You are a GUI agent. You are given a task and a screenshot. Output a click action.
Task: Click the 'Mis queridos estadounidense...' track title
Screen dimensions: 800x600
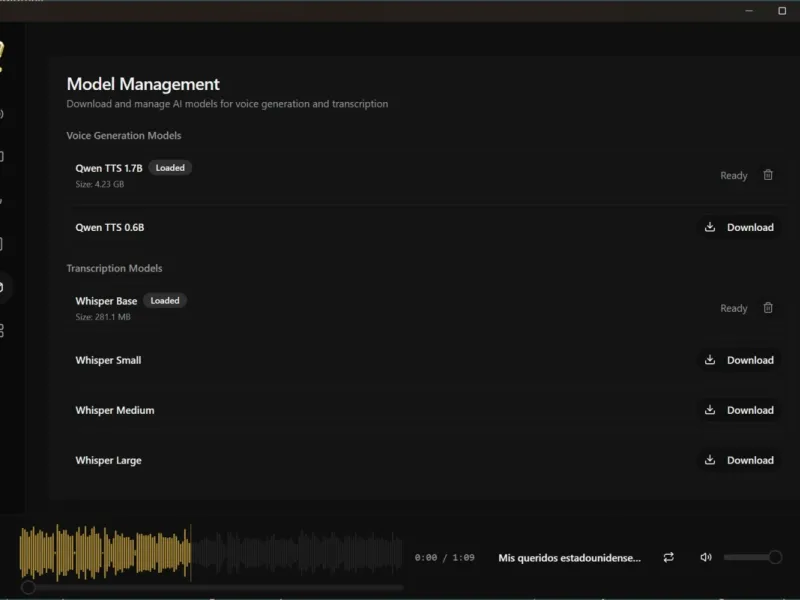569,558
